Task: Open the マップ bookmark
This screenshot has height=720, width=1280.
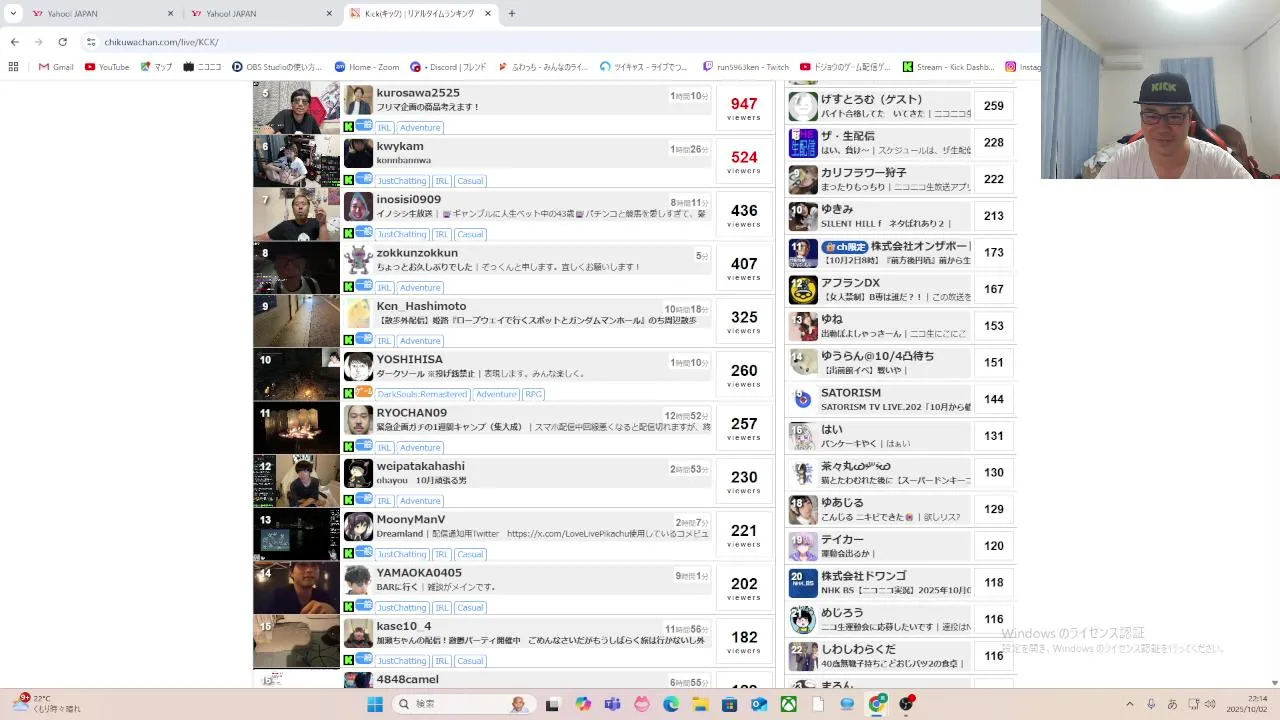Action: click(x=156, y=67)
